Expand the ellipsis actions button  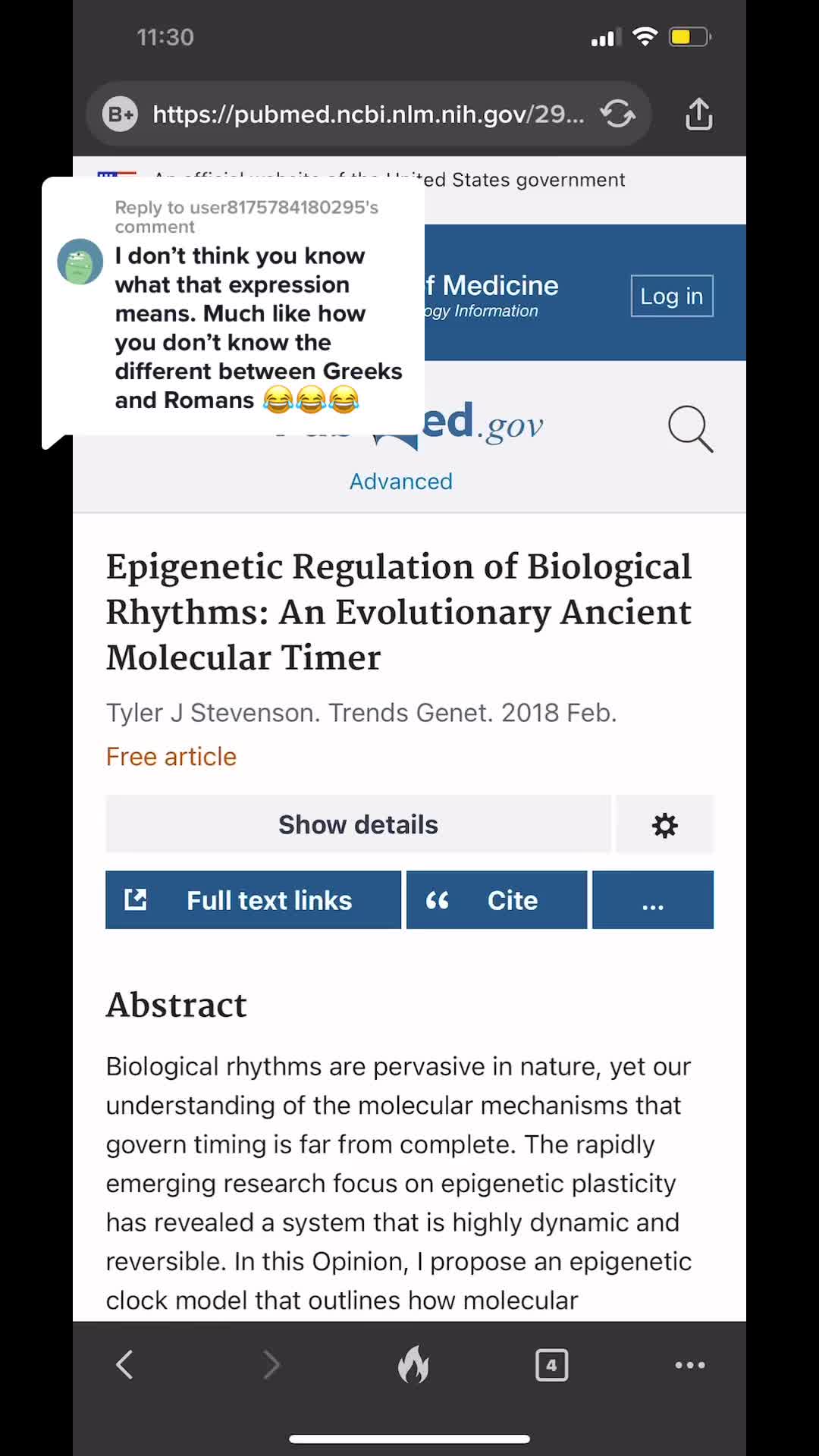pyautogui.click(x=652, y=900)
